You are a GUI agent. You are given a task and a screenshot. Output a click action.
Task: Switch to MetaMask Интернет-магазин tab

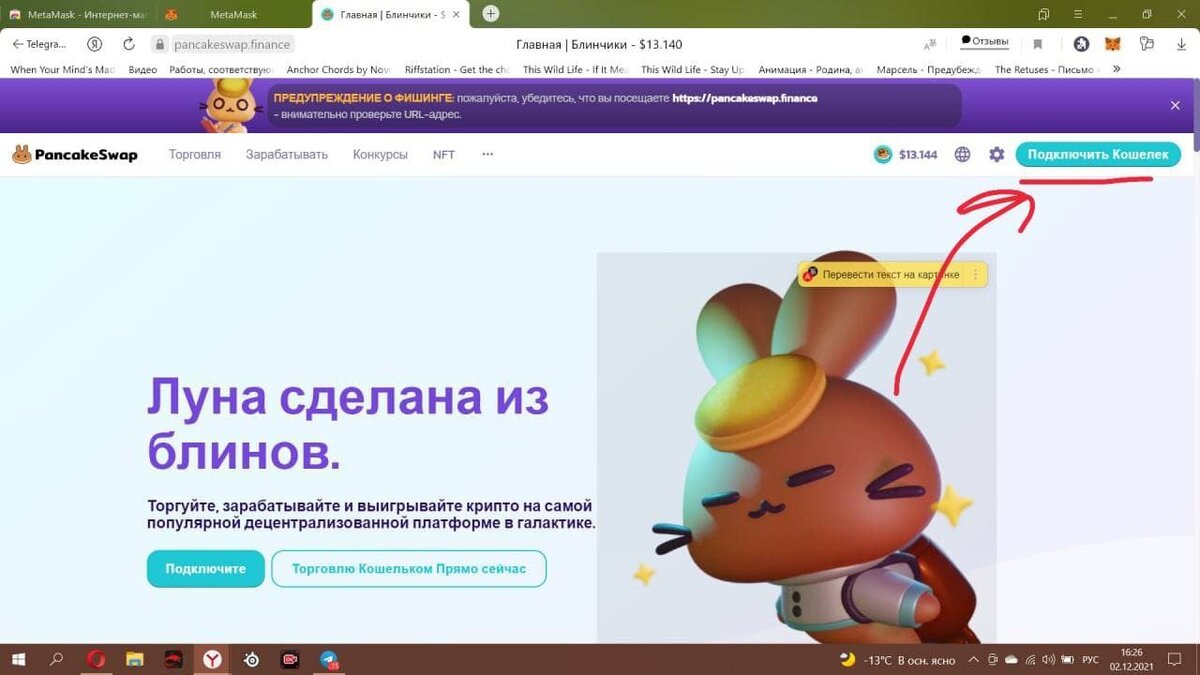click(x=76, y=14)
